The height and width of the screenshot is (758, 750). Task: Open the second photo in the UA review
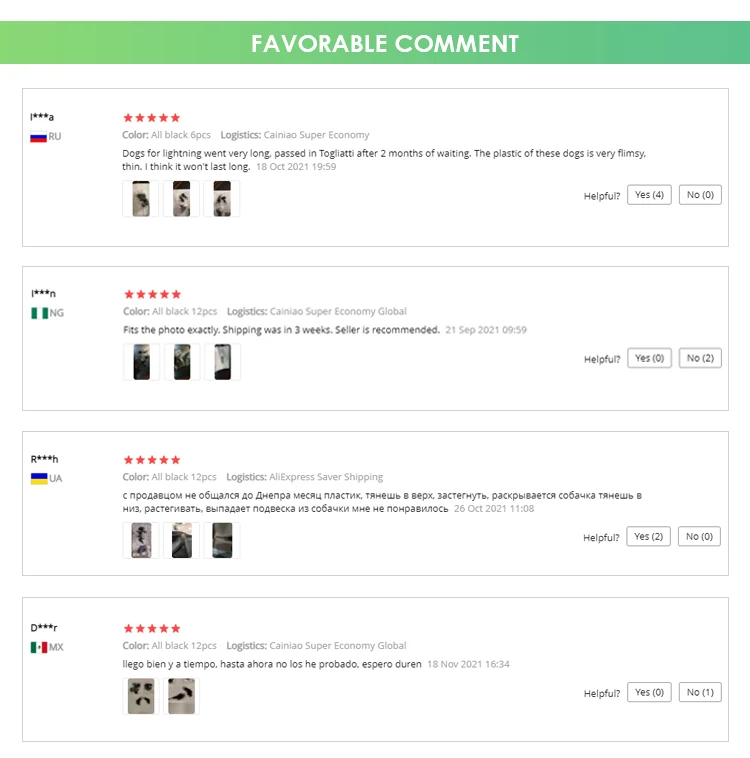pyautogui.click(x=182, y=540)
